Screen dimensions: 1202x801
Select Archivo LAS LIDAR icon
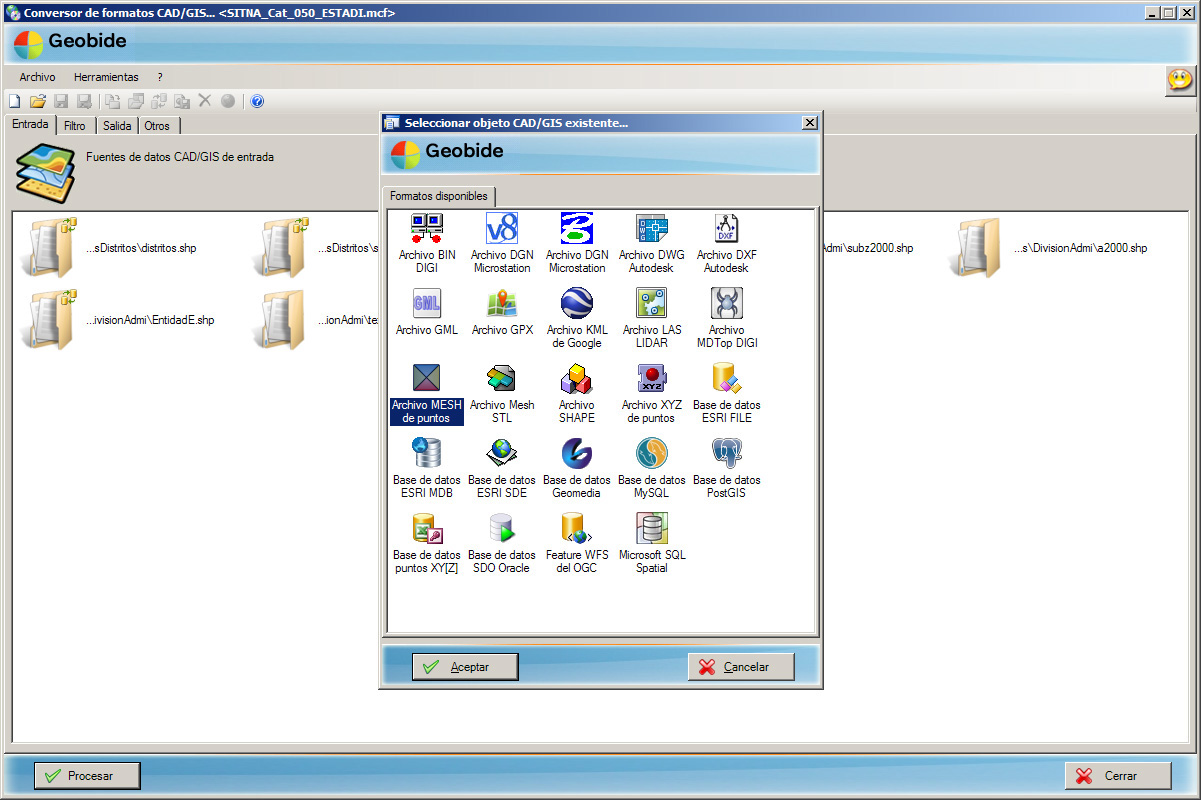coord(651,304)
